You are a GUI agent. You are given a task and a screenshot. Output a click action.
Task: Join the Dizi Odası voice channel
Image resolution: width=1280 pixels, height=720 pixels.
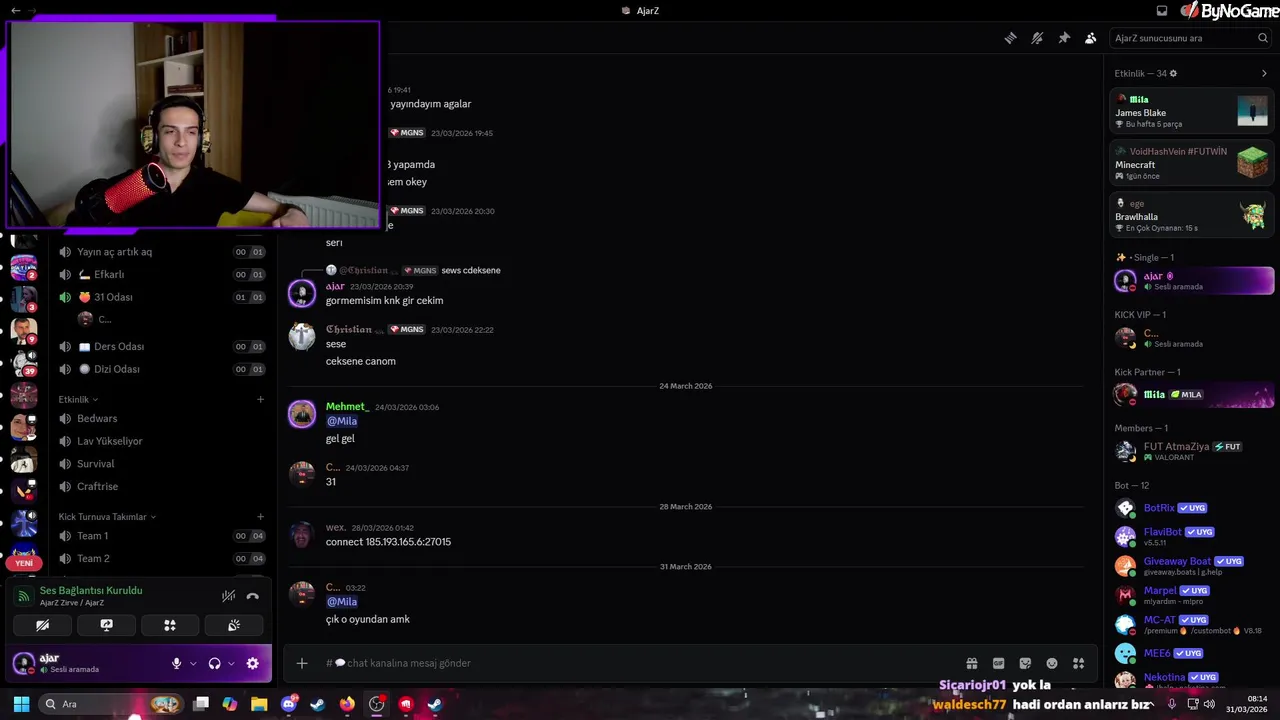[160, 369]
